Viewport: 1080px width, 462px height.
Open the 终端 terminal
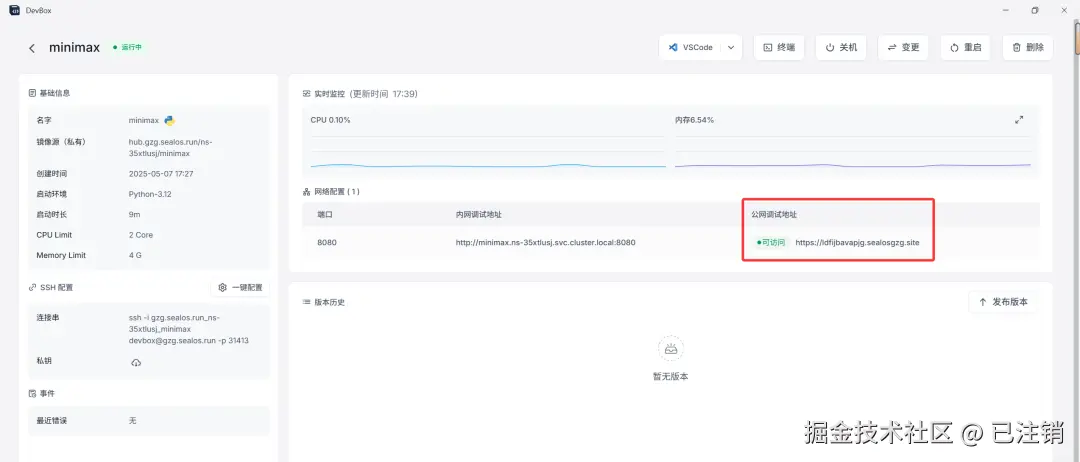(779, 48)
